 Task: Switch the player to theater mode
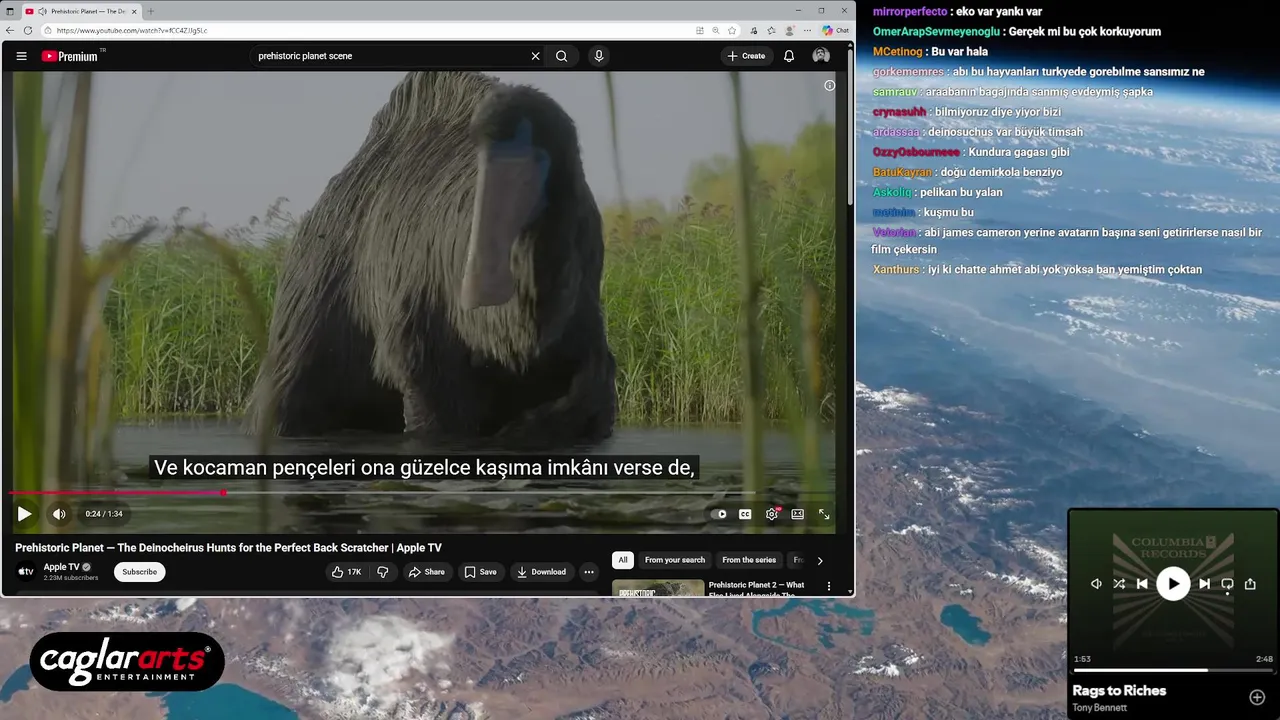[x=798, y=514]
